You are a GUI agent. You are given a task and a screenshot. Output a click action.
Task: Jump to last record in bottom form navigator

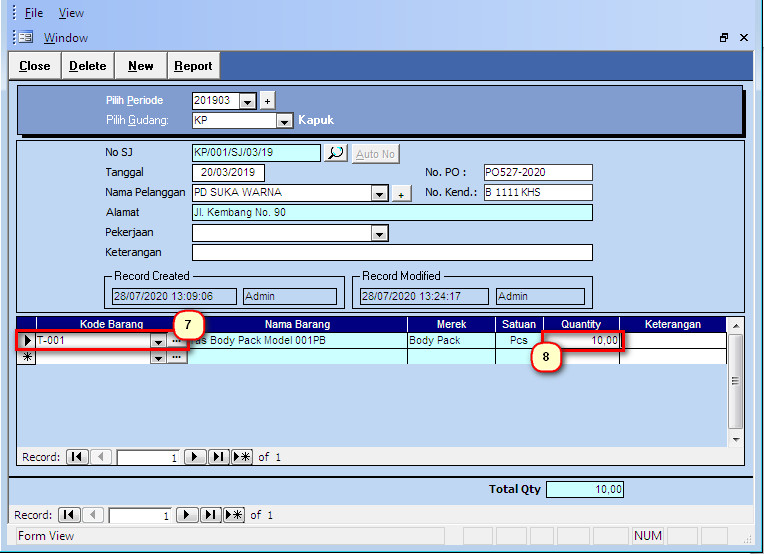point(211,515)
